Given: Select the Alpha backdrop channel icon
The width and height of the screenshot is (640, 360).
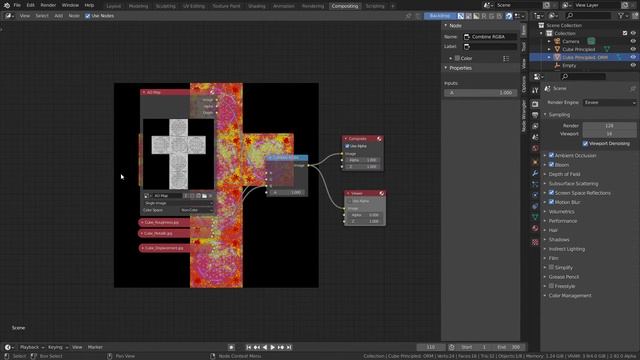Looking at the screenshot, I should [x=476, y=16].
